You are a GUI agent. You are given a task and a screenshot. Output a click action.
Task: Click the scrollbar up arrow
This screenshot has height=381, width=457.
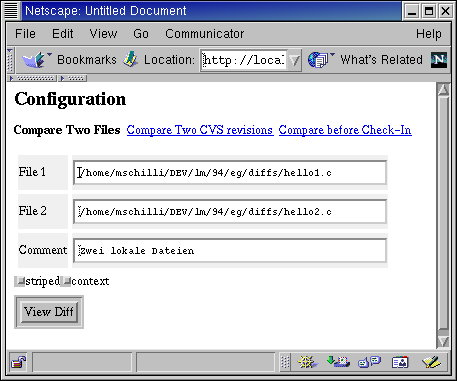[x=443, y=90]
